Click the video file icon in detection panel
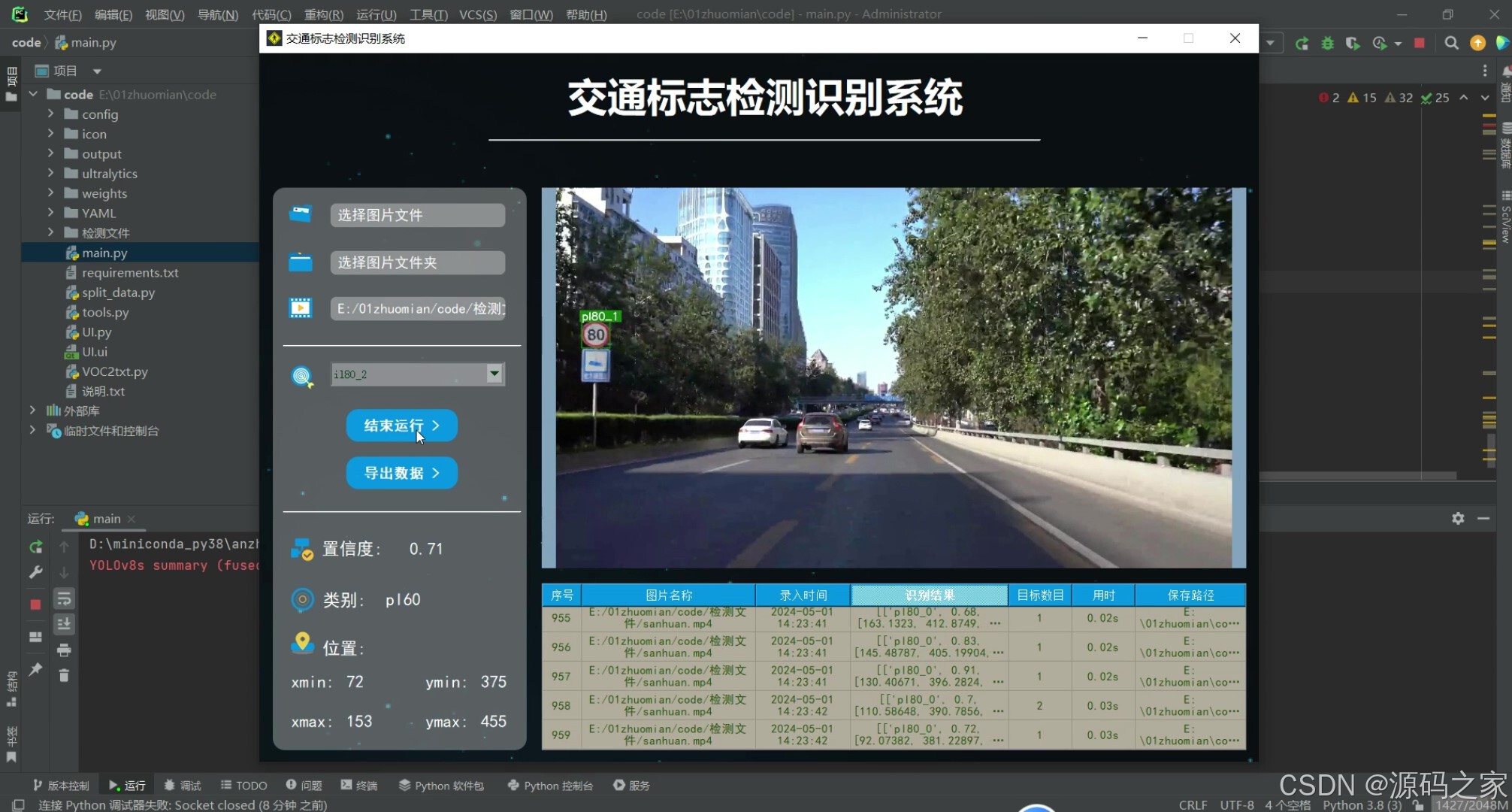The height and width of the screenshot is (812, 1512). click(301, 308)
